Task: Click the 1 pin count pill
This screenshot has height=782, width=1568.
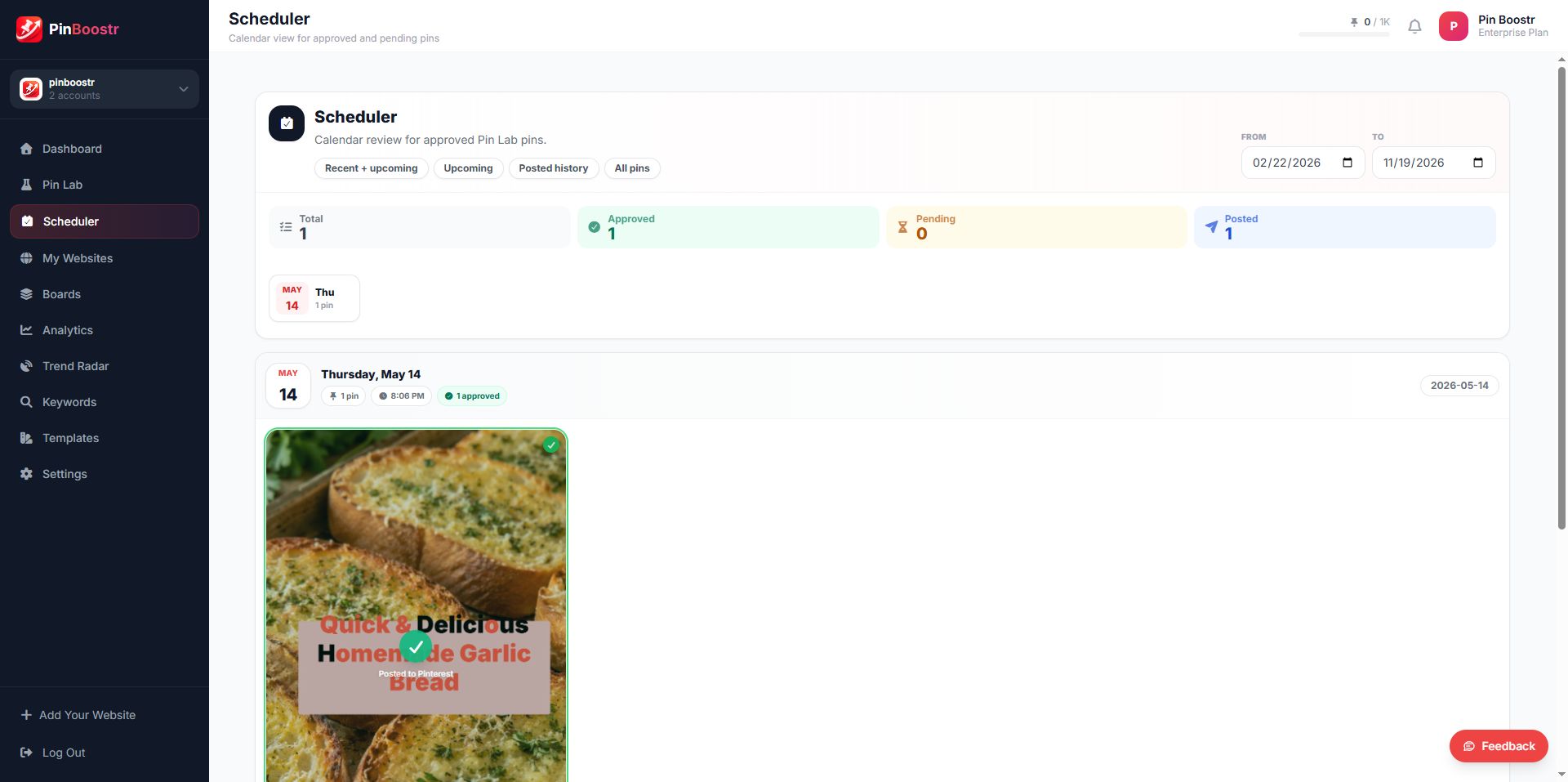Action: [x=343, y=396]
